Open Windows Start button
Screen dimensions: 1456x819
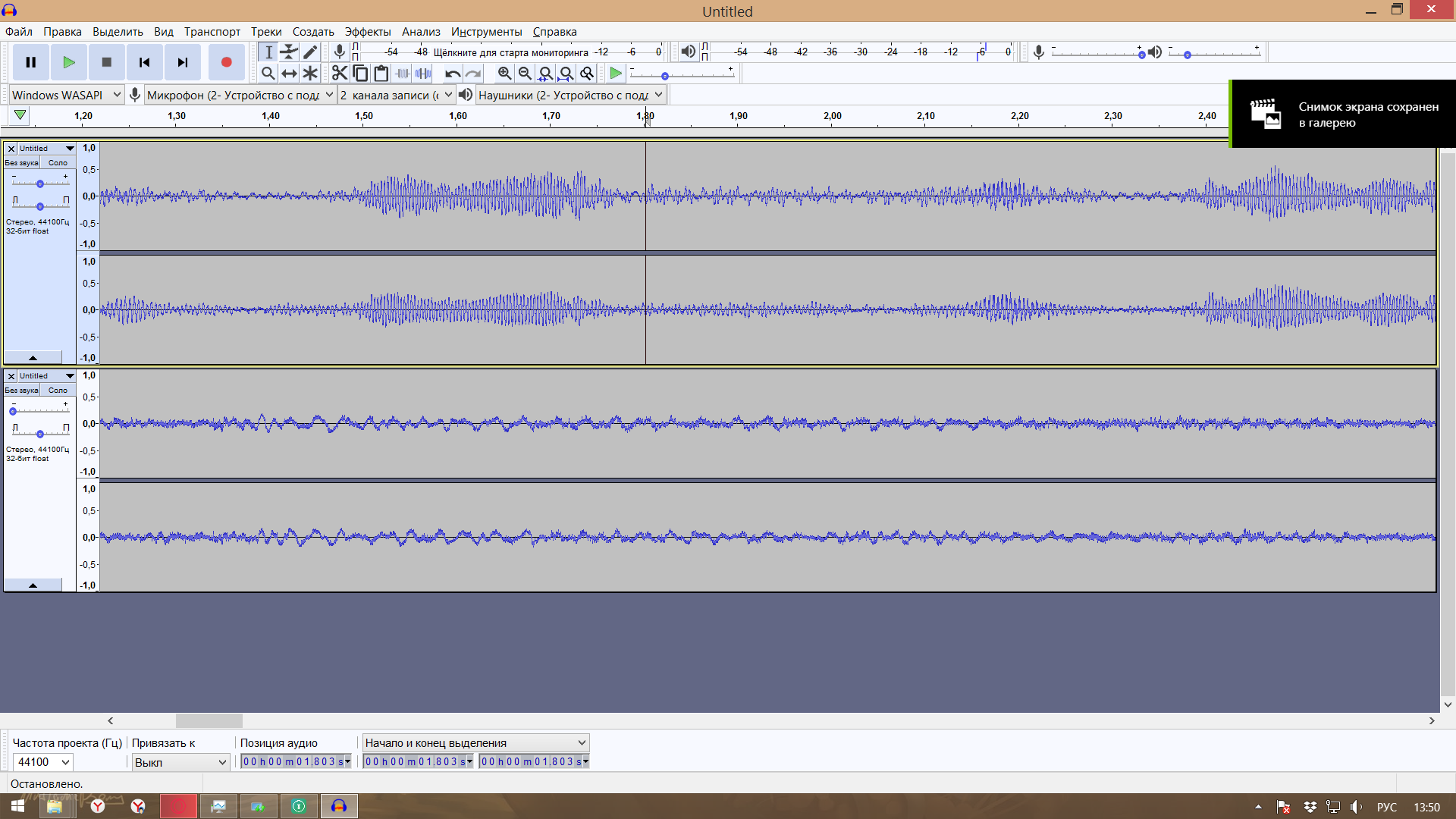17,806
